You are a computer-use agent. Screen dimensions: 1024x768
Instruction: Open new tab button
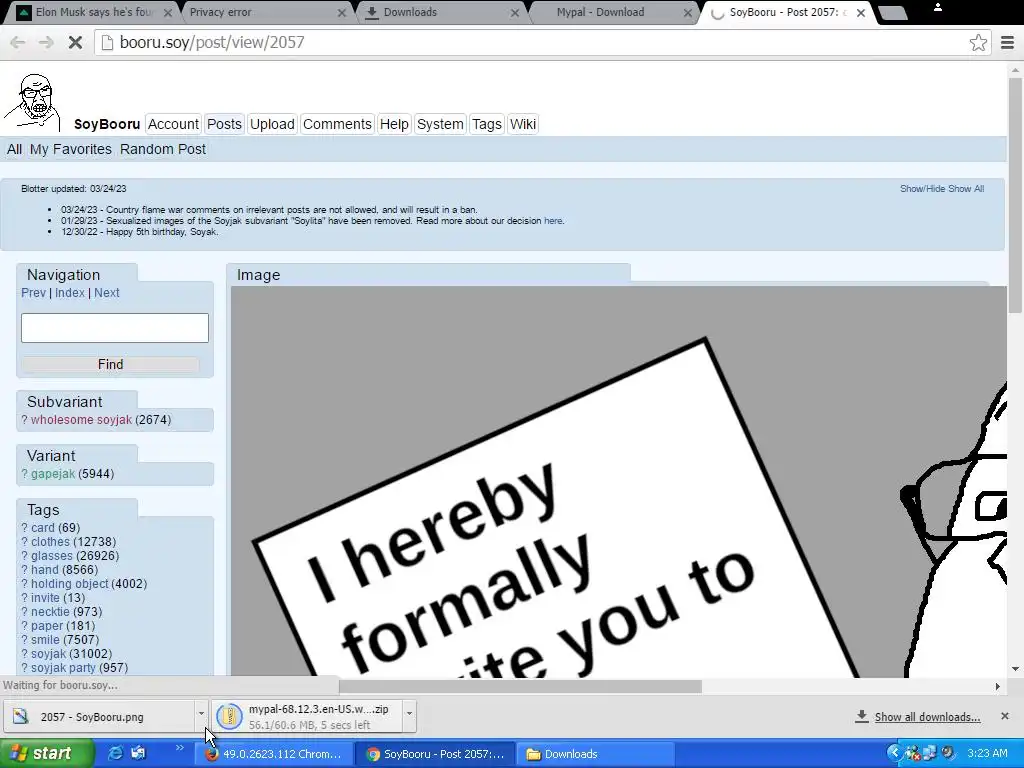click(892, 12)
